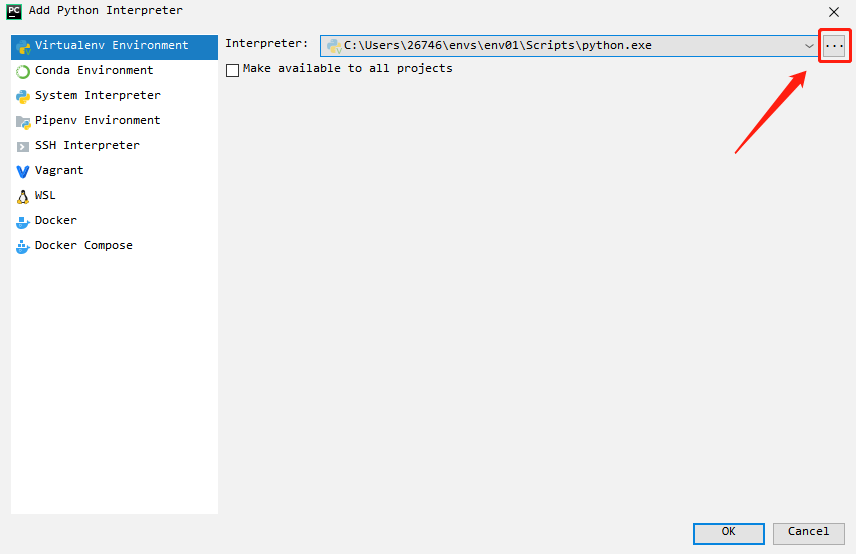Choose the SSH Interpreter entry
This screenshot has height=554, width=856.
coord(87,146)
